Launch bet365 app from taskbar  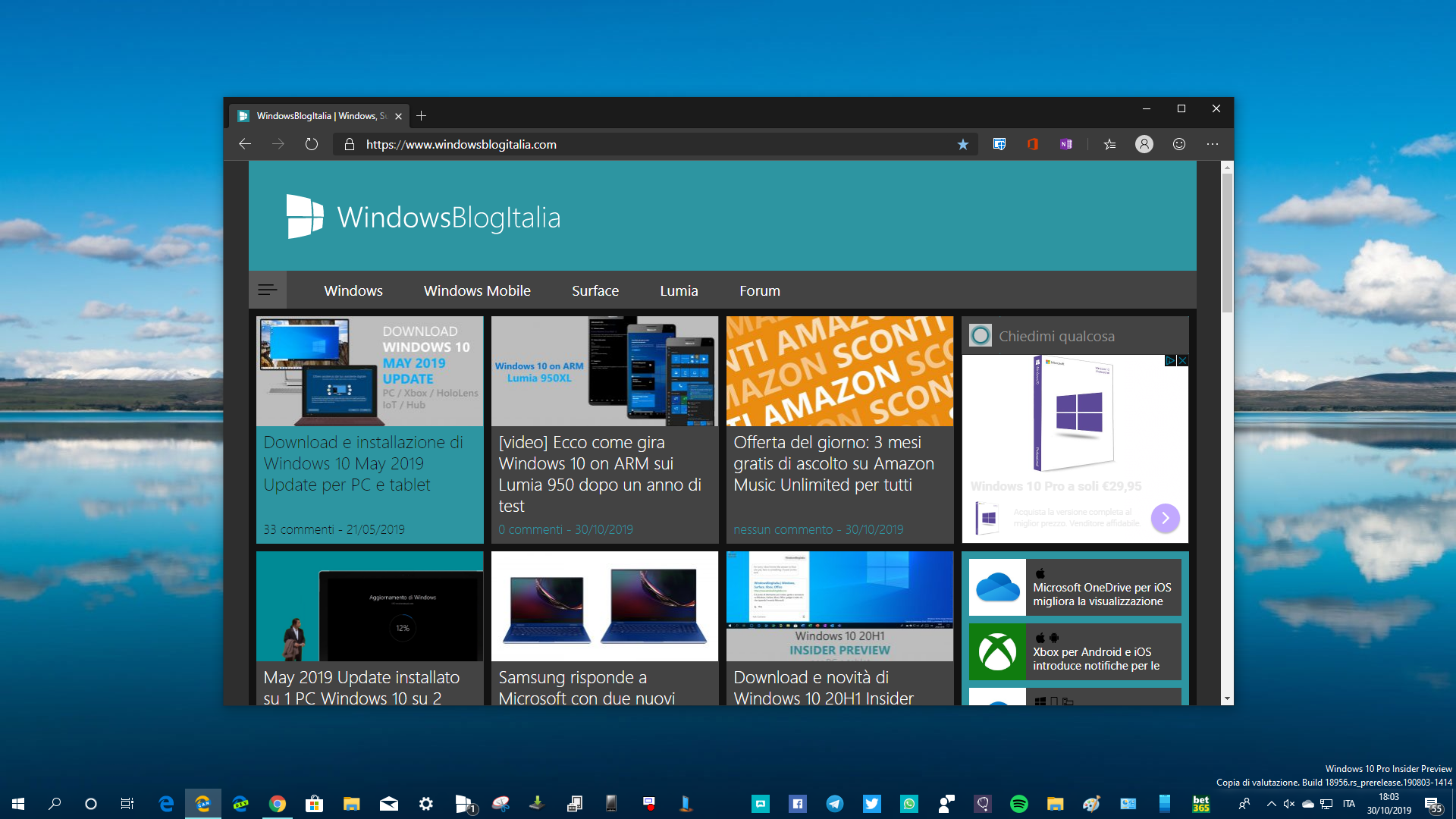(x=1201, y=804)
